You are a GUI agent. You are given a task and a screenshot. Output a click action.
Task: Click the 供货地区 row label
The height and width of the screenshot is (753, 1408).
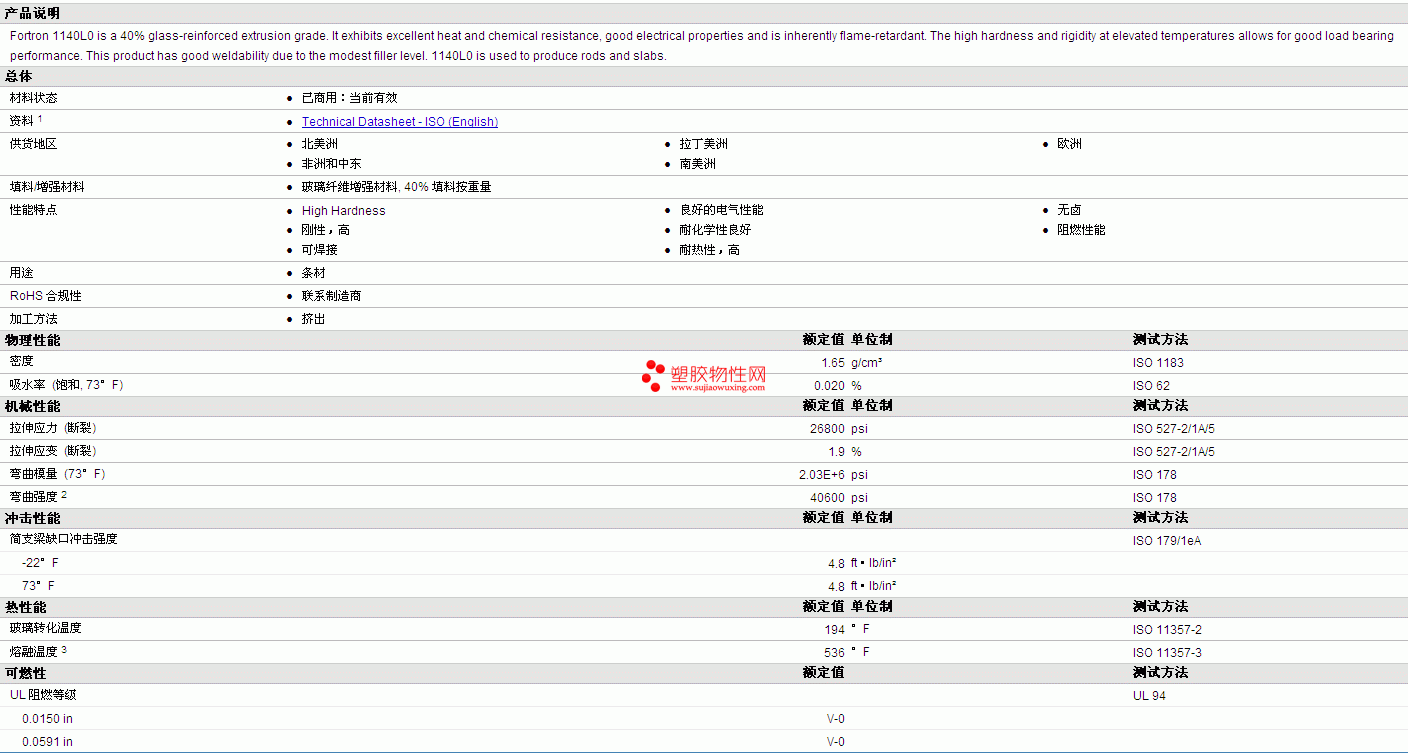pyautogui.click(x=33, y=144)
